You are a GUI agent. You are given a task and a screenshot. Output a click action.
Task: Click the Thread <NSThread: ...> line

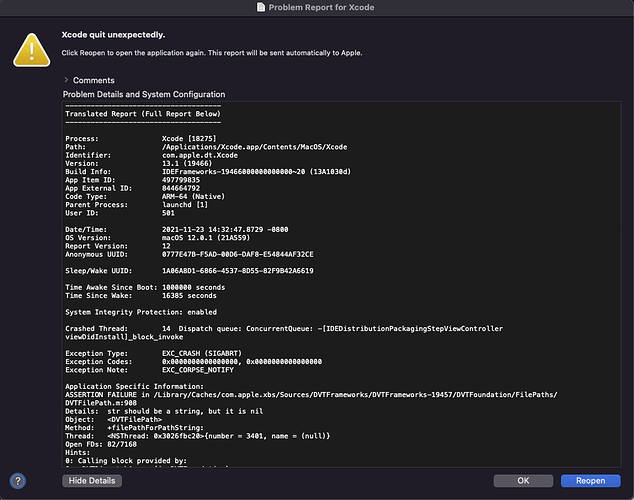pyautogui.click(x=198, y=436)
